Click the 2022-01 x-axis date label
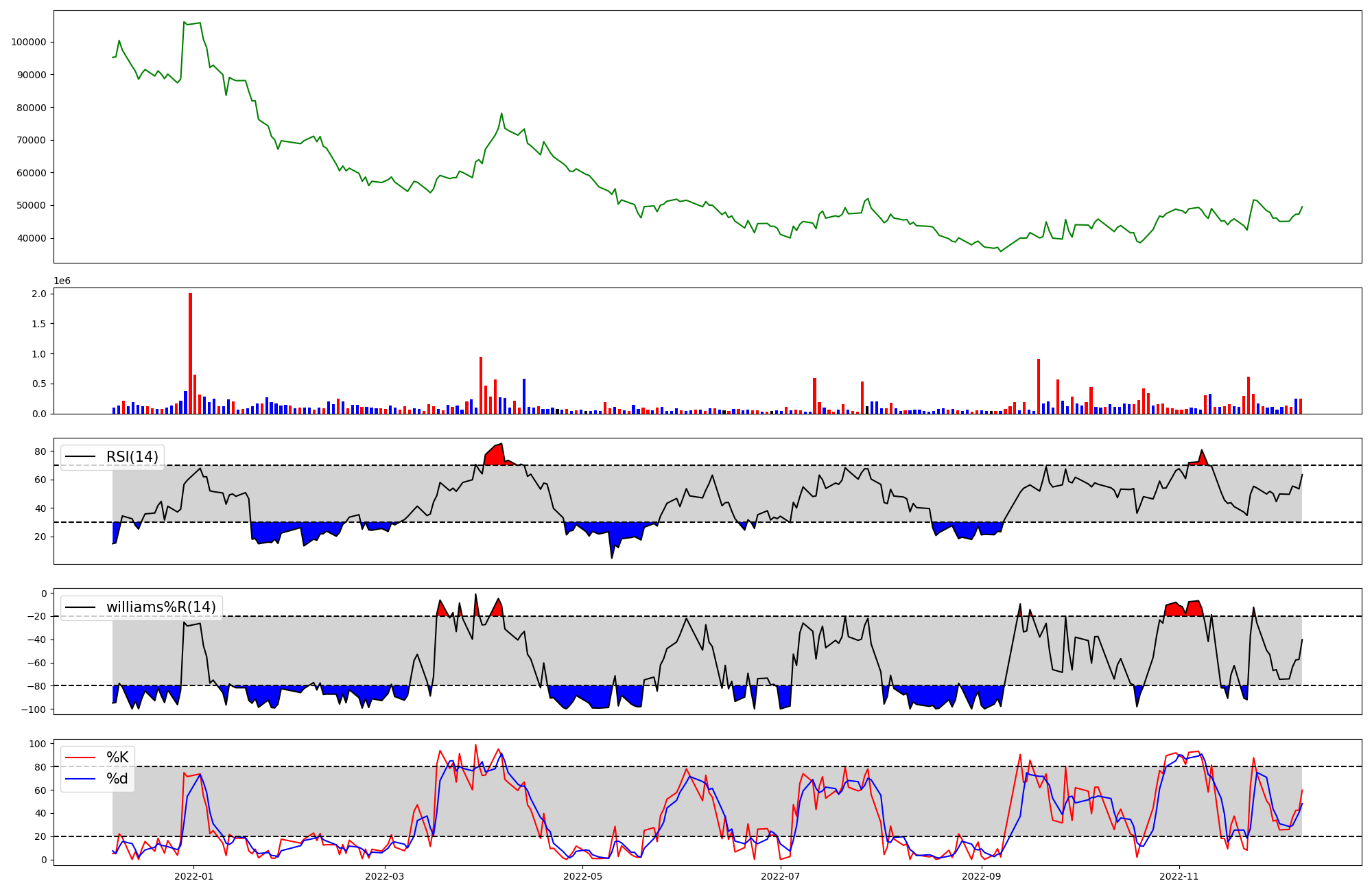 [x=193, y=876]
